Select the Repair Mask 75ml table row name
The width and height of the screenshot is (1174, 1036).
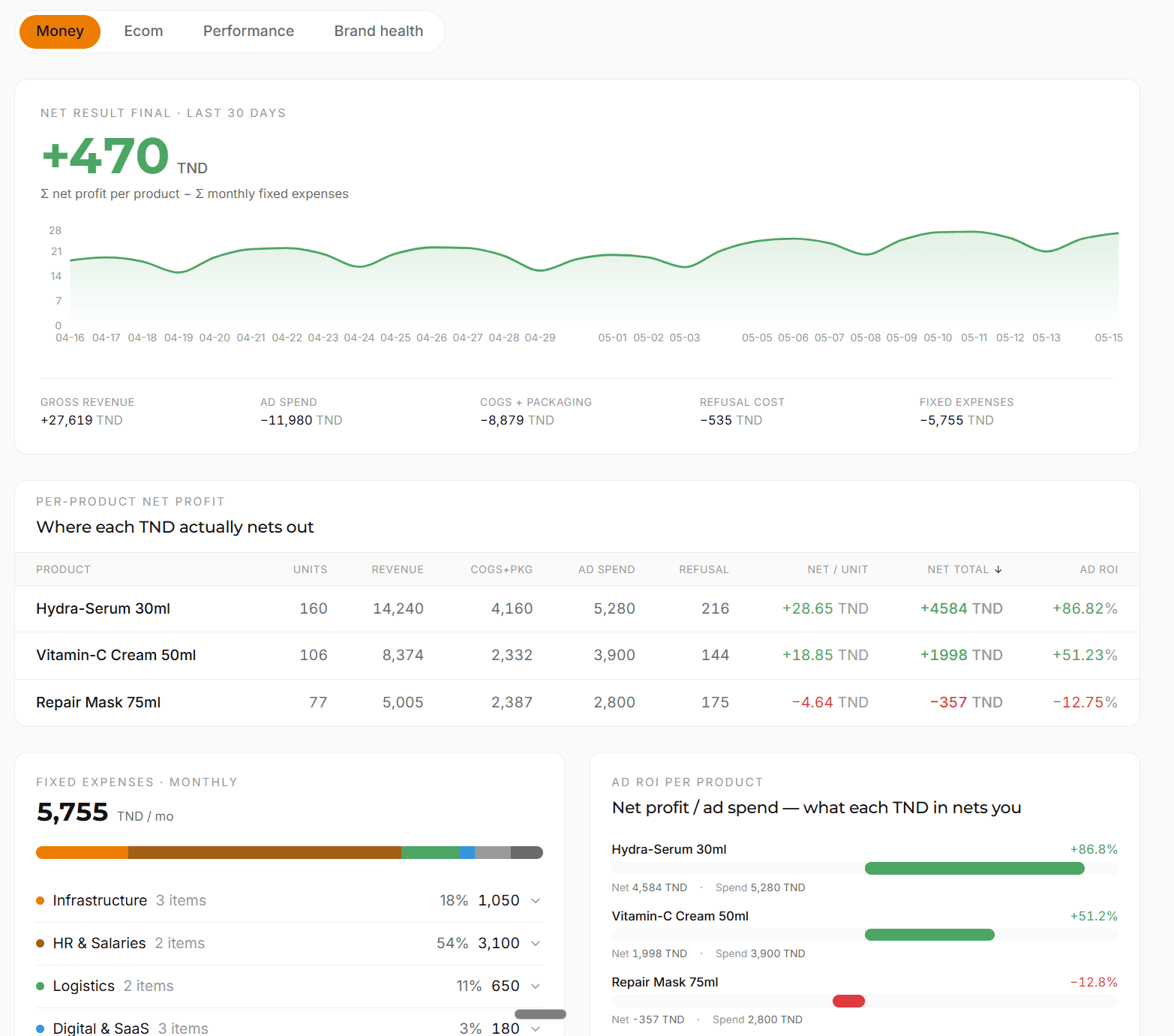click(x=98, y=702)
